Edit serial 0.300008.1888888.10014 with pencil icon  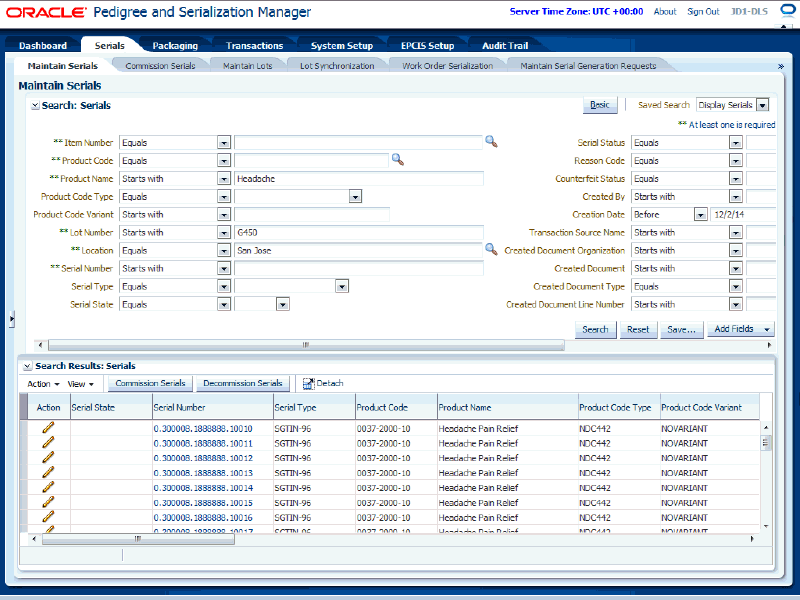click(48, 487)
